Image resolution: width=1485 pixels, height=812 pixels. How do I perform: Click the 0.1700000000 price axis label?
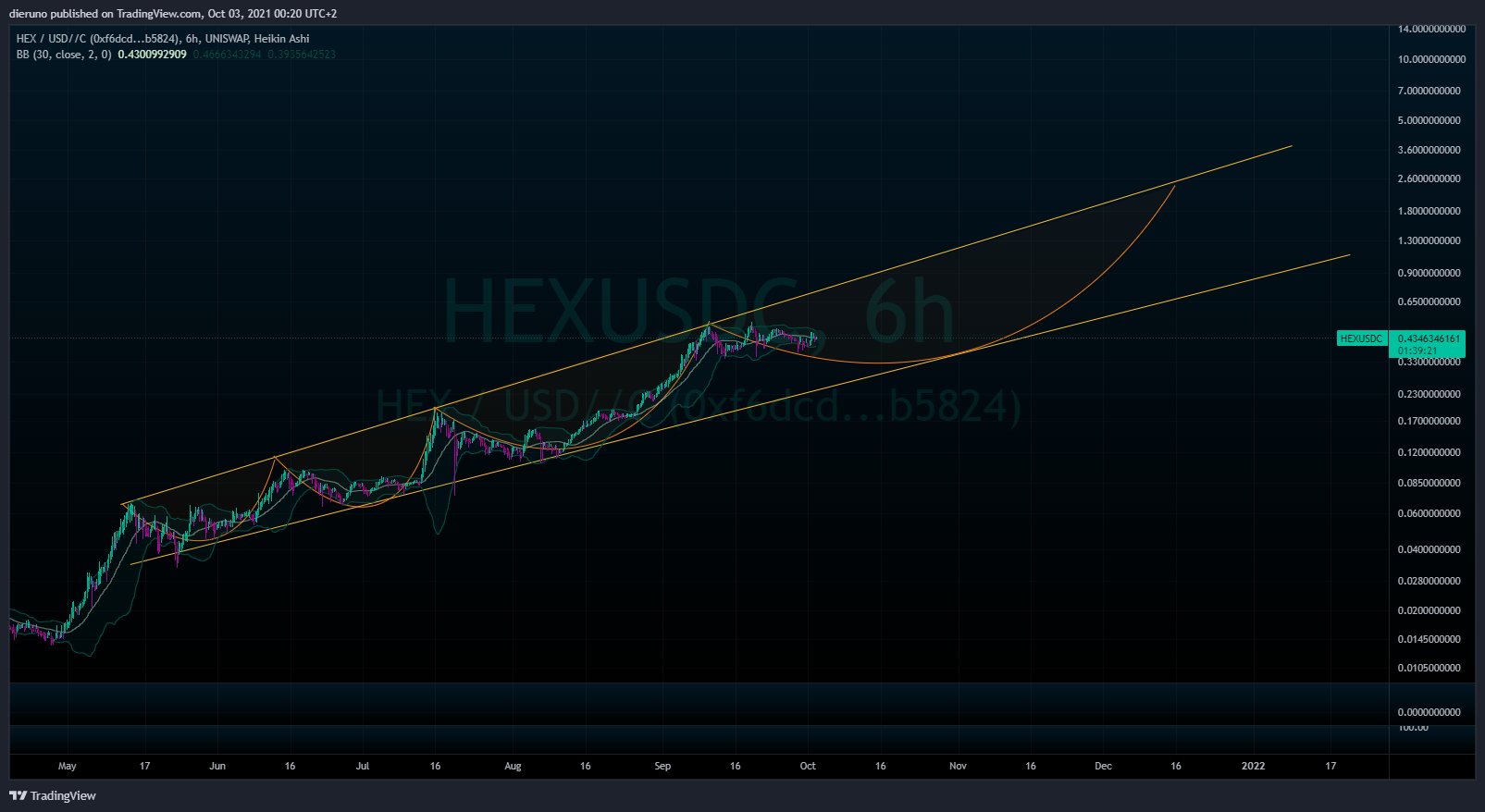pos(1429,421)
